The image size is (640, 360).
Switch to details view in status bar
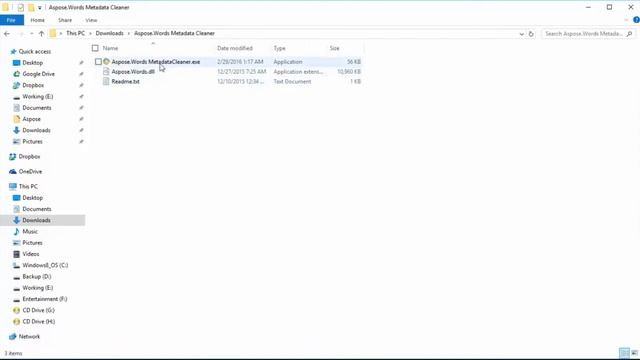point(624,353)
